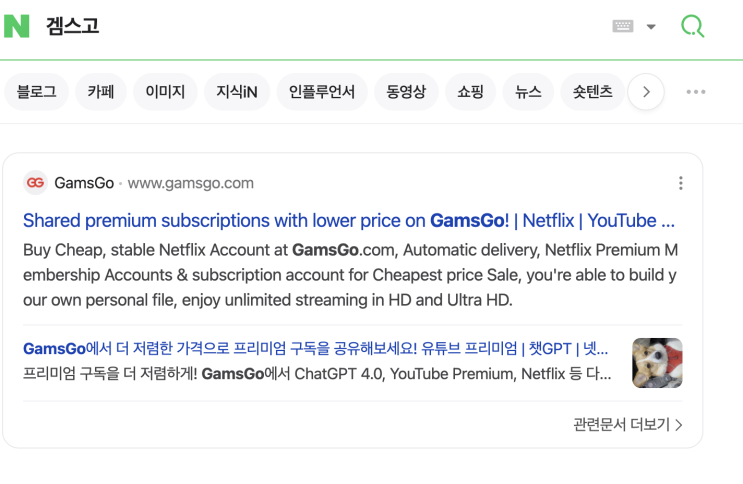Open the GamsGo에서 더 저렴한 가격으로 link
Image resolution: width=743 pixels, height=484 pixels.
point(316,348)
